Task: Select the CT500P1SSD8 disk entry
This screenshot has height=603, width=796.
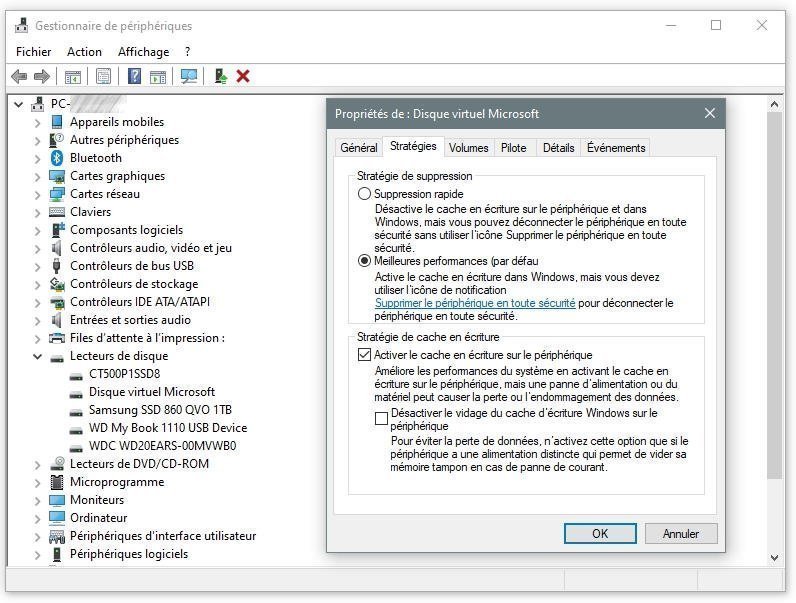Action: (x=124, y=374)
